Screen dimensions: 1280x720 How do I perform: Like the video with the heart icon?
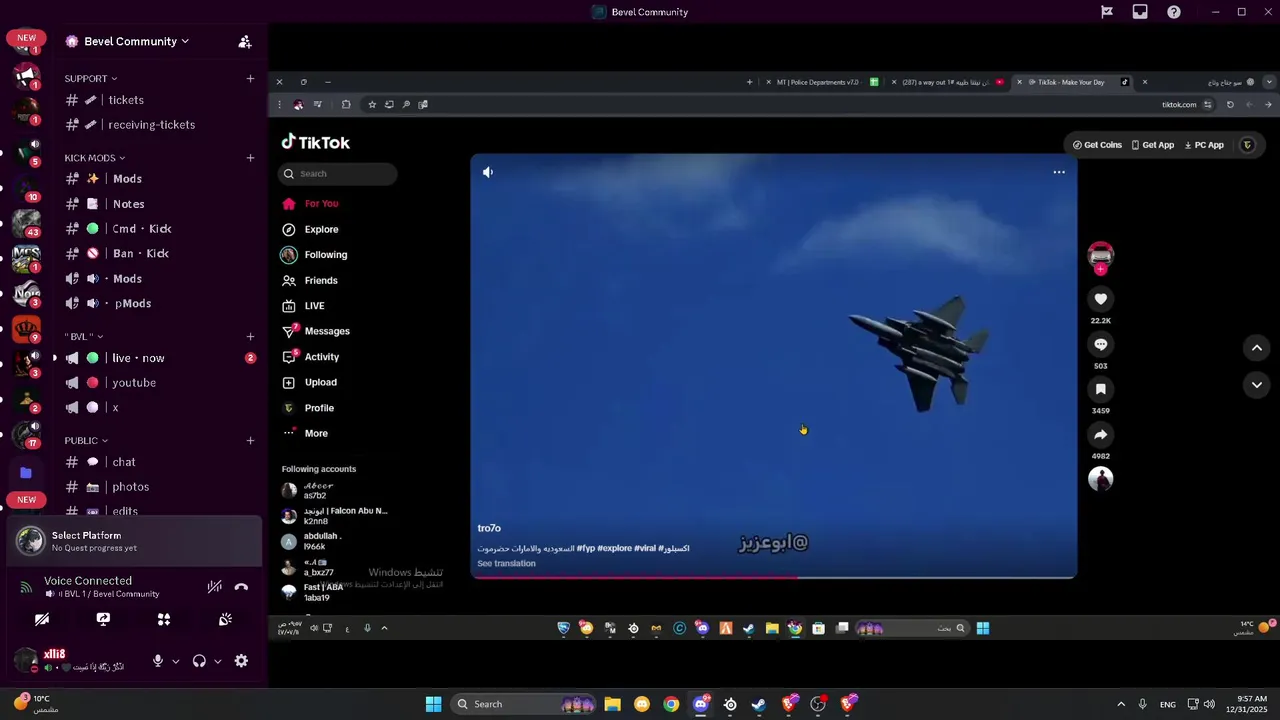click(1101, 299)
